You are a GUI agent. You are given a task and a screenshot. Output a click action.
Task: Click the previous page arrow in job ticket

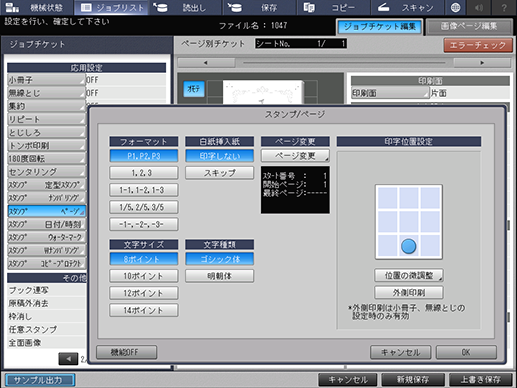(68, 359)
